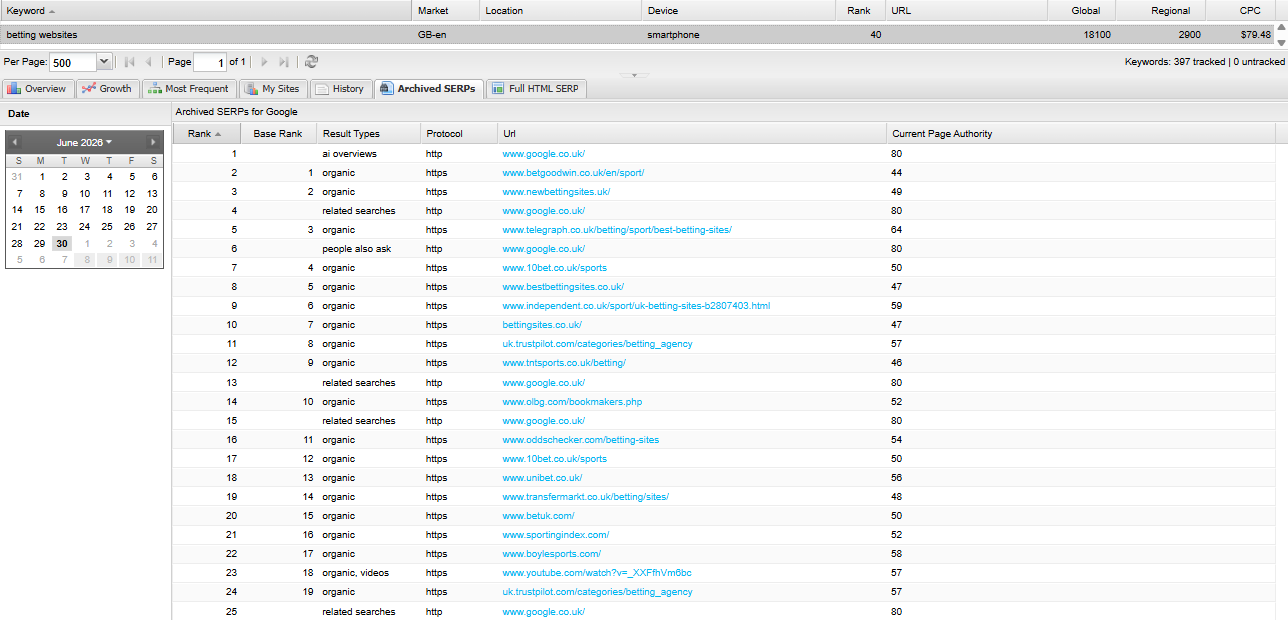The height and width of the screenshot is (620, 1288).
Task: Open www.olbg.com/bookmakers.php link
Action: (572, 402)
